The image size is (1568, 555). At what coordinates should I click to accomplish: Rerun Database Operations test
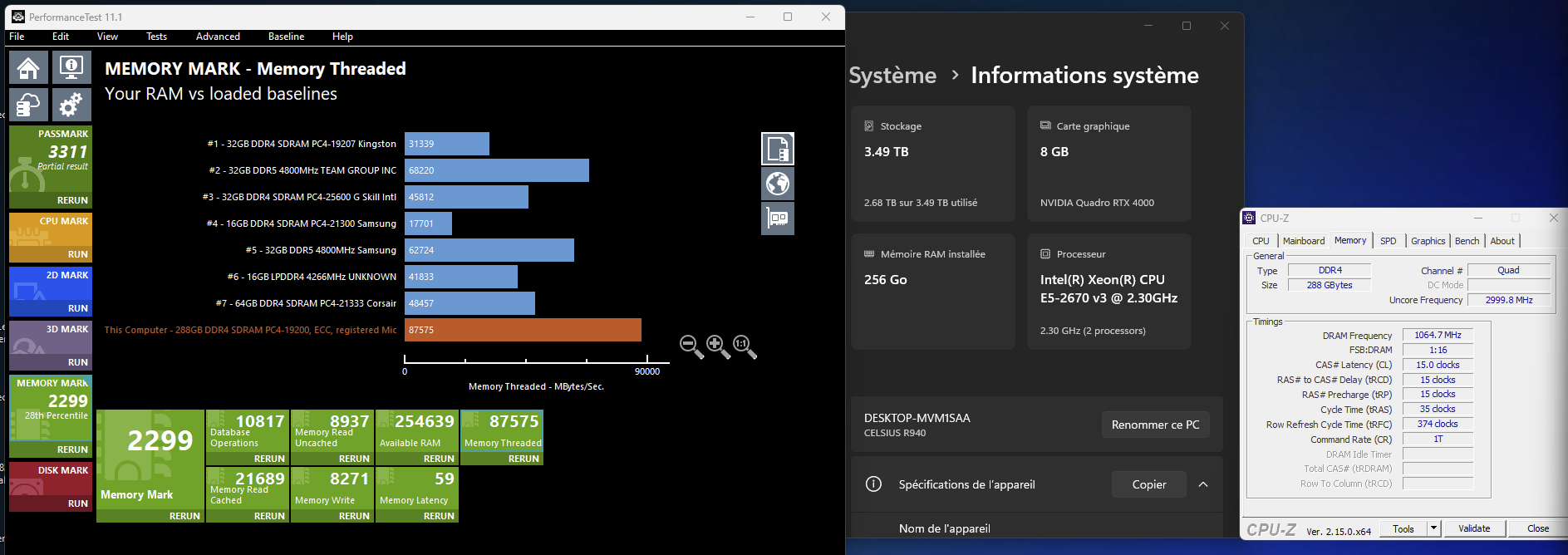tap(269, 459)
